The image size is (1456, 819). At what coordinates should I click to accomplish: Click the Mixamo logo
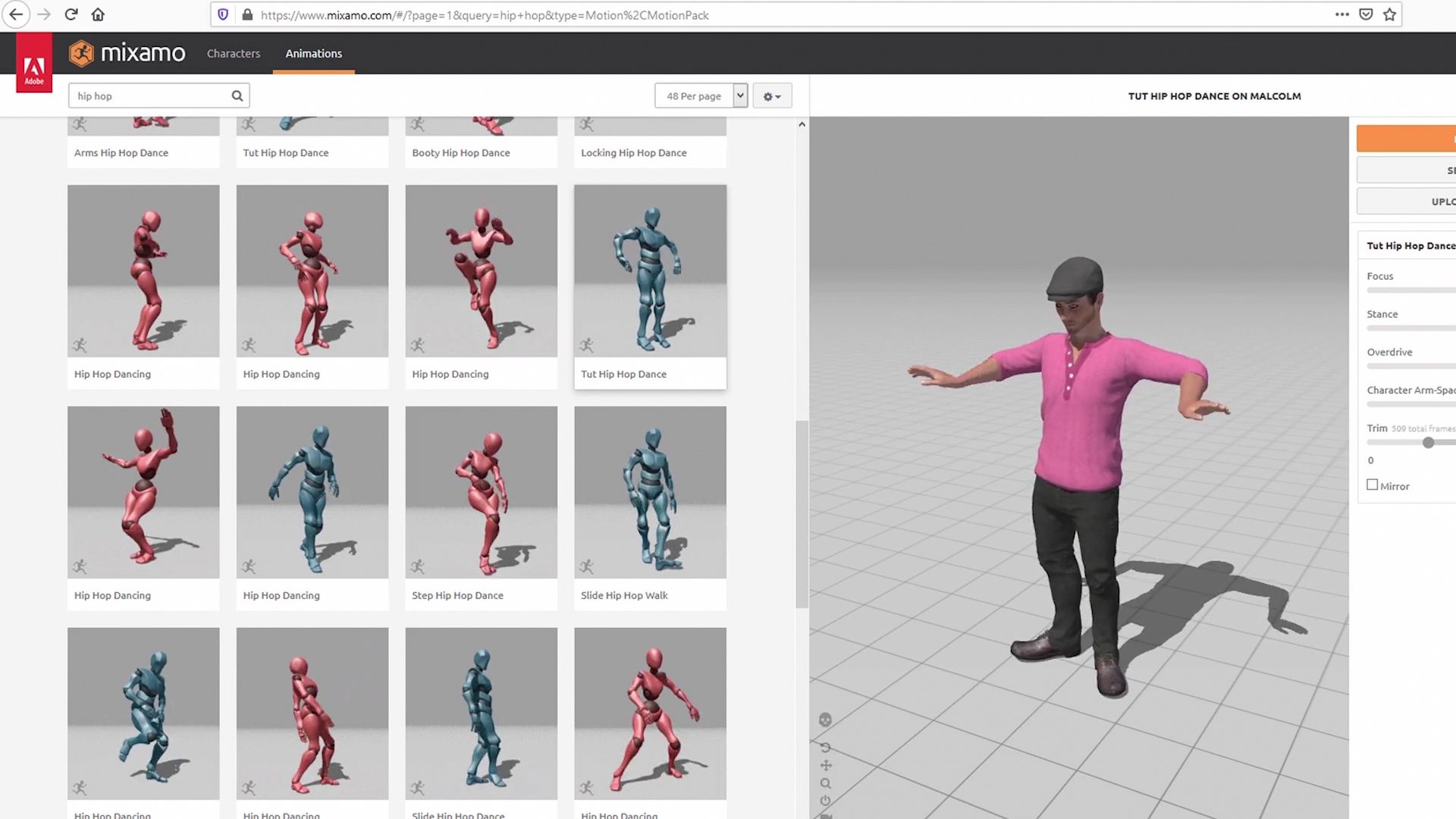pos(127,53)
